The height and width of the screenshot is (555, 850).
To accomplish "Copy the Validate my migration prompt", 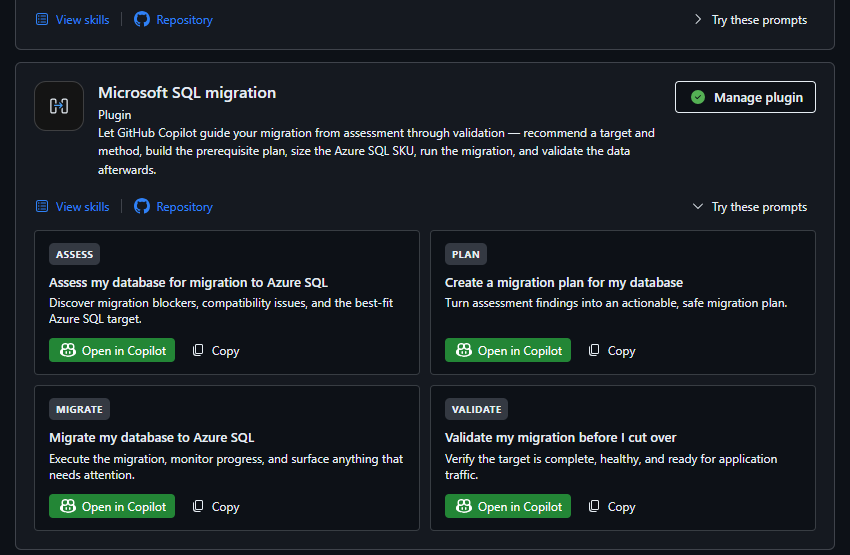I will (x=612, y=506).
